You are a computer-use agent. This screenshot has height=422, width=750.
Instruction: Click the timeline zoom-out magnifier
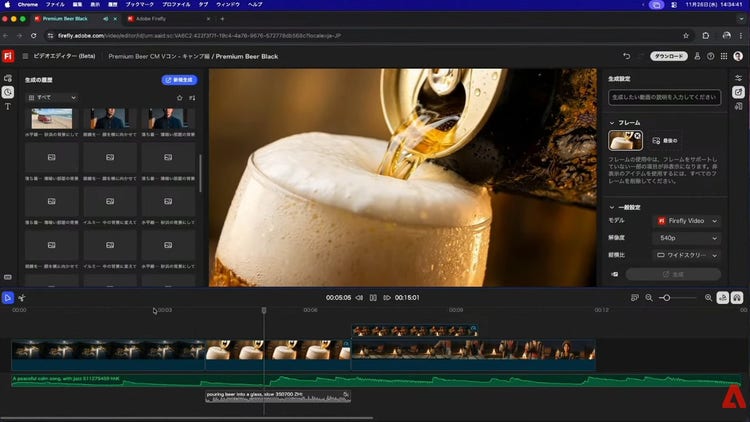point(649,297)
